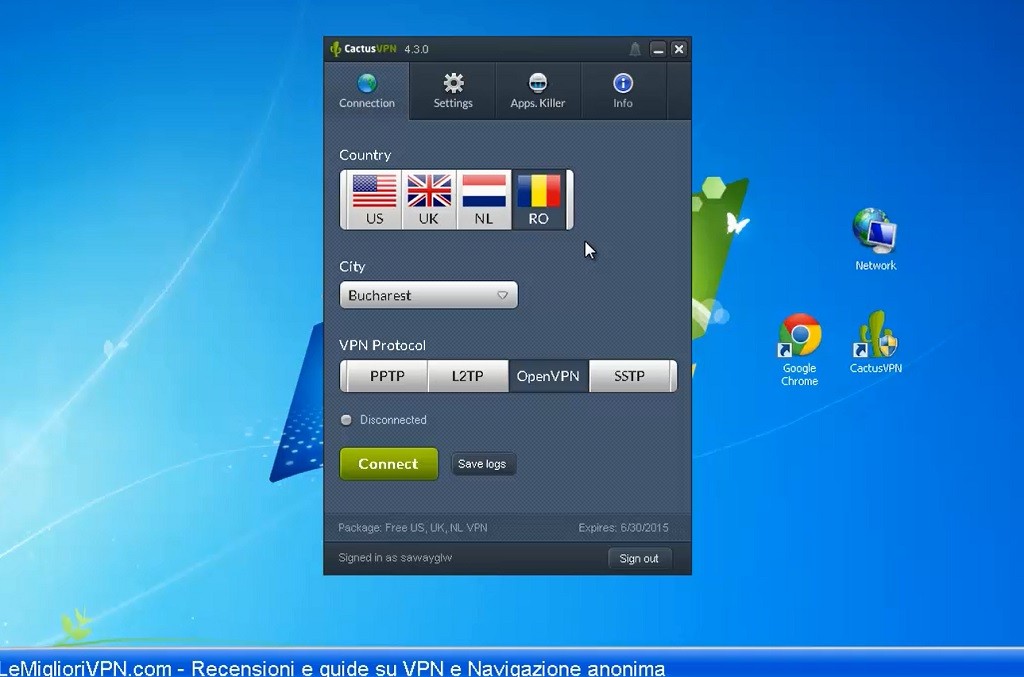Click the notification bell icon
Screen dimensions: 1024x677
pos(635,49)
